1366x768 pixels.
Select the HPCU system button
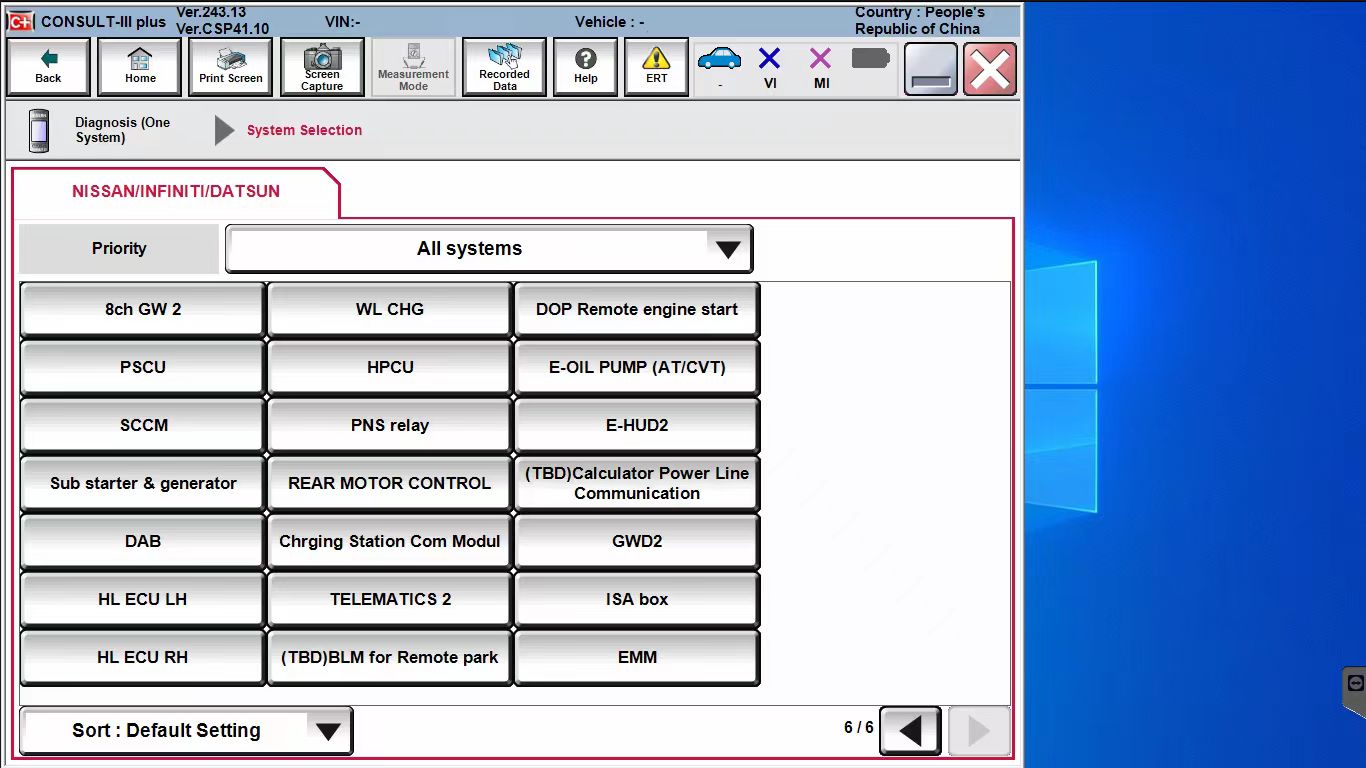click(390, 367)
